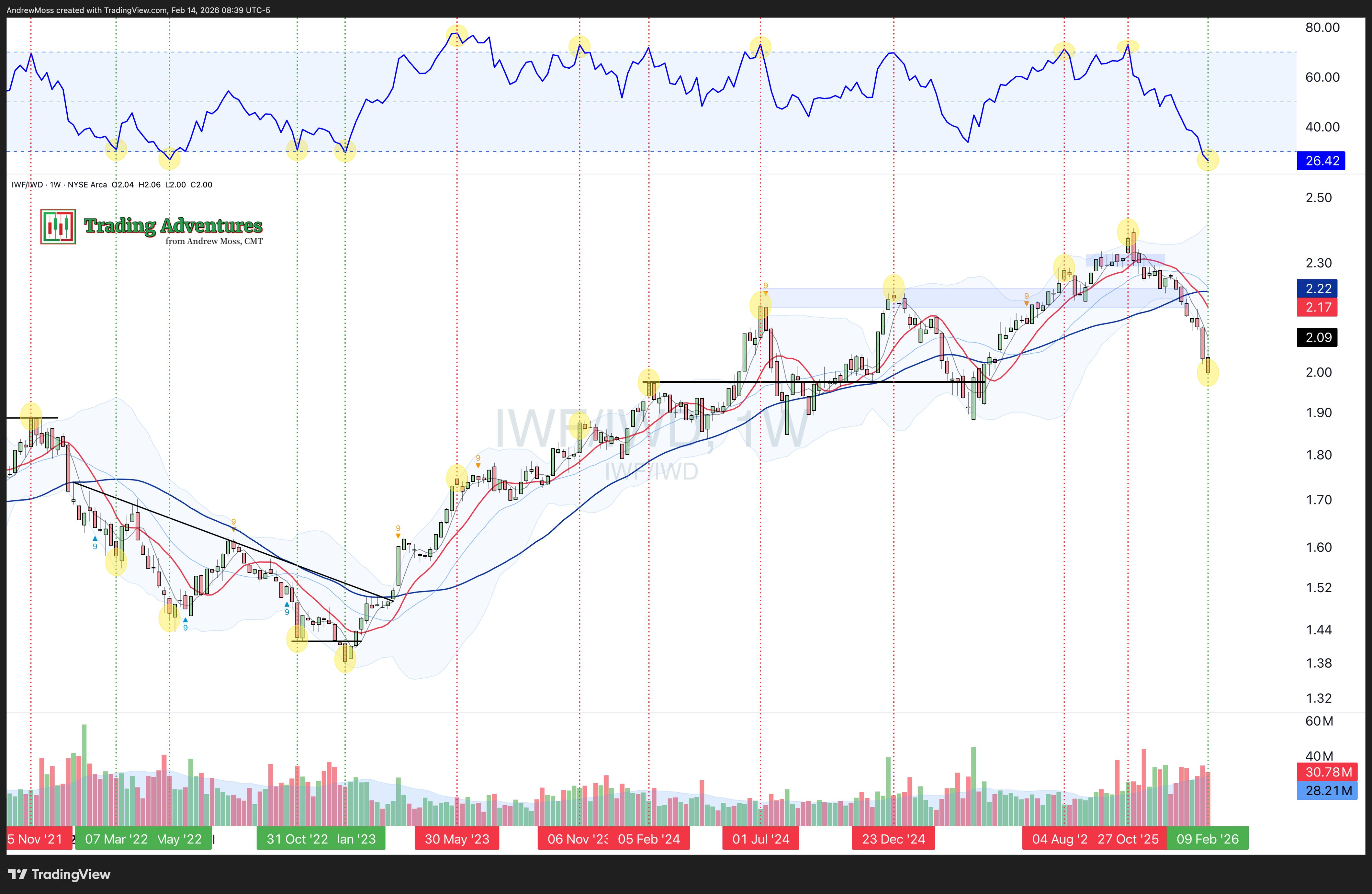Click the 01 Jul '24 red date label

point(760,839)
